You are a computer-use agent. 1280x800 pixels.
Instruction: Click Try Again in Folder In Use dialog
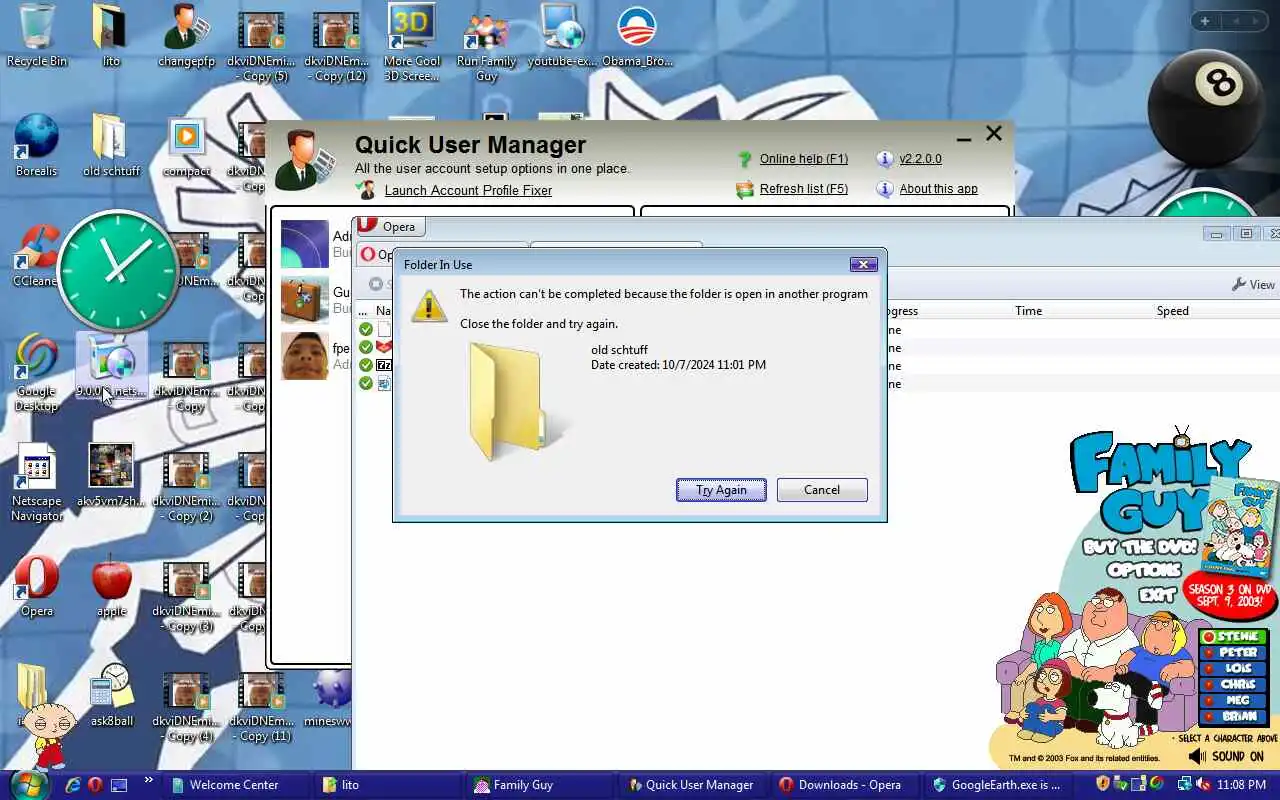coord(721,490)
